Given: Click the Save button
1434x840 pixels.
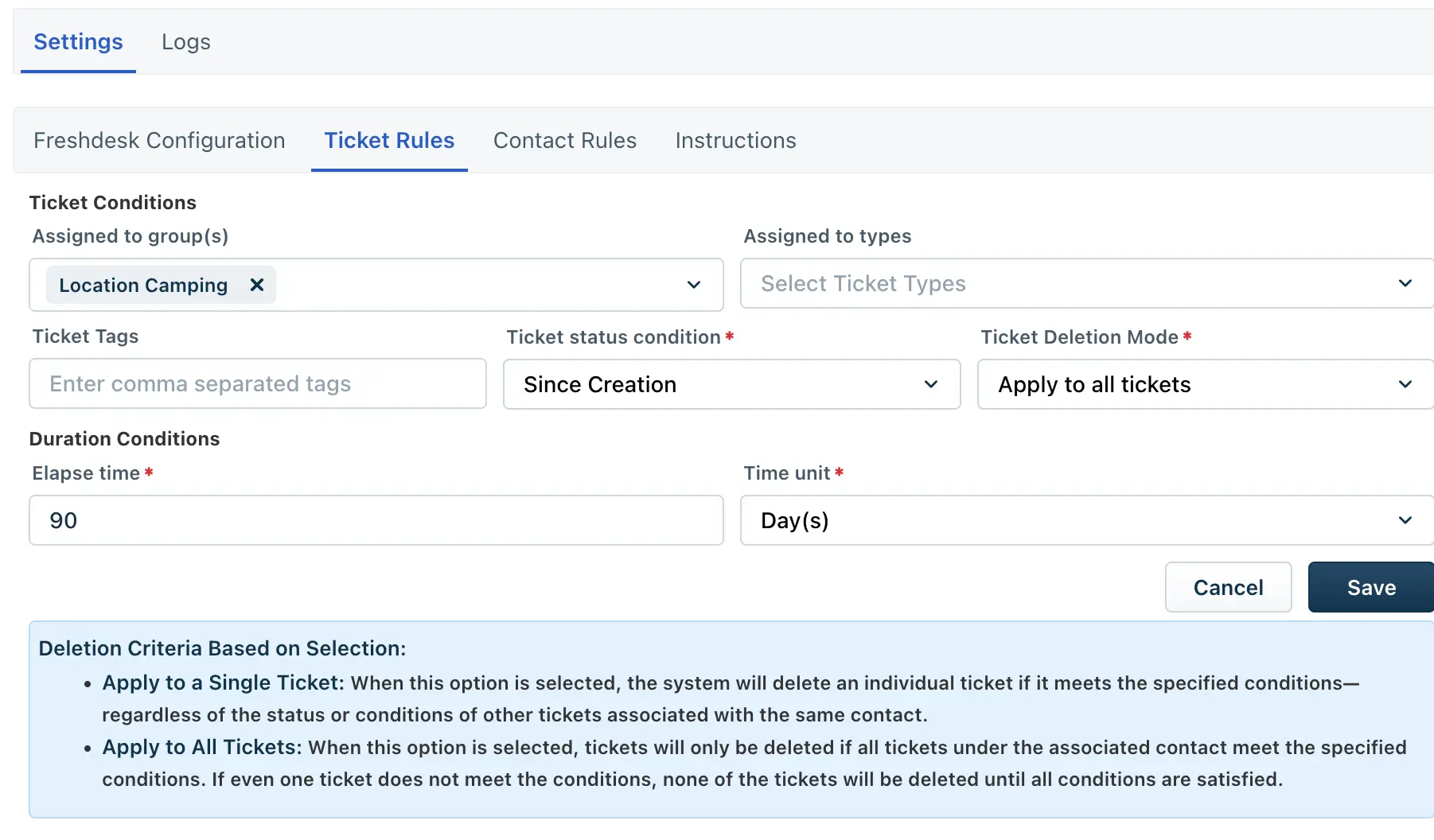Looking at the screenshot, I should pyautogui.click(x=1370, y=587).
